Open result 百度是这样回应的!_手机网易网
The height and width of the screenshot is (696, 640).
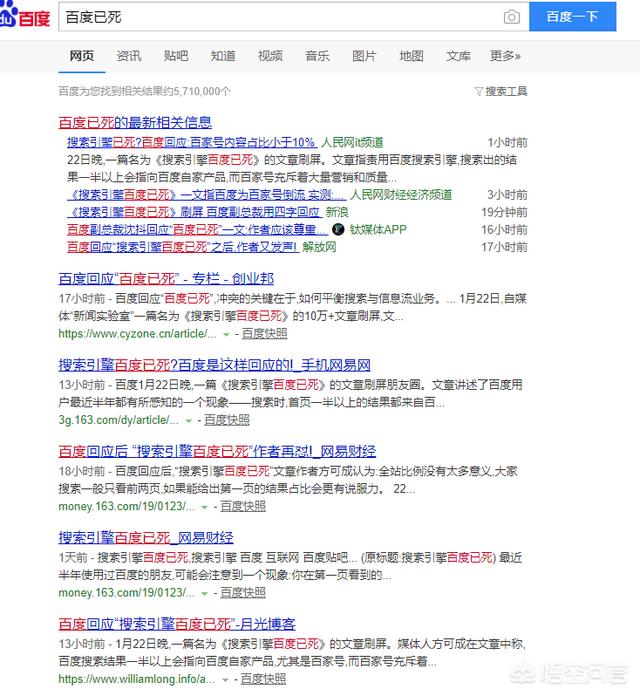click(214, 365)
